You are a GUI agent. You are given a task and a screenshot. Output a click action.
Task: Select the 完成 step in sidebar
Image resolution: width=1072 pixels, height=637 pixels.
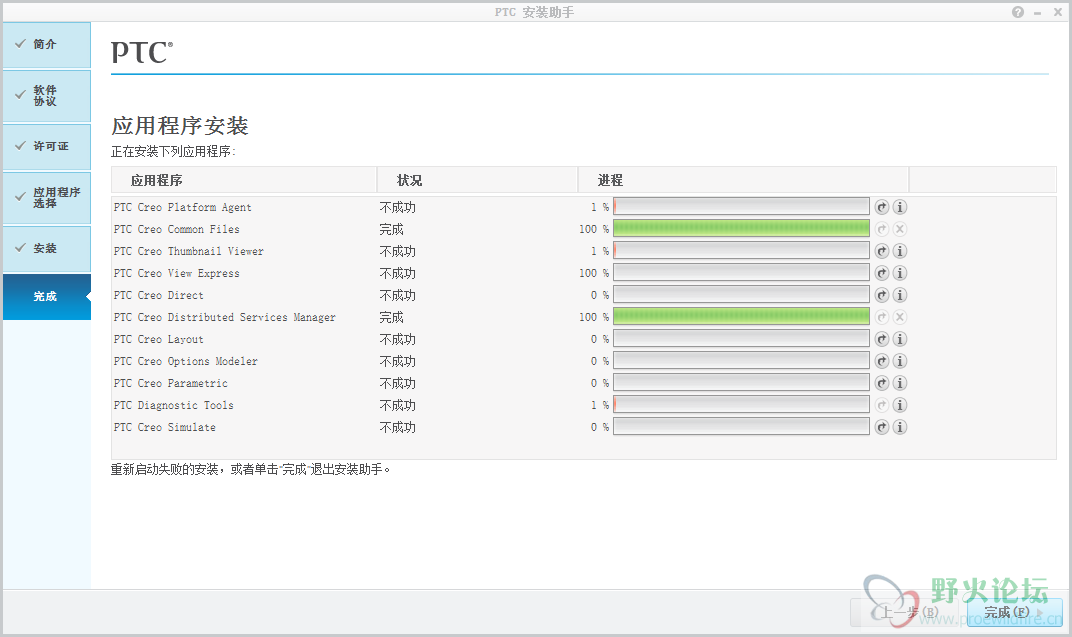[x=46, y=297]
